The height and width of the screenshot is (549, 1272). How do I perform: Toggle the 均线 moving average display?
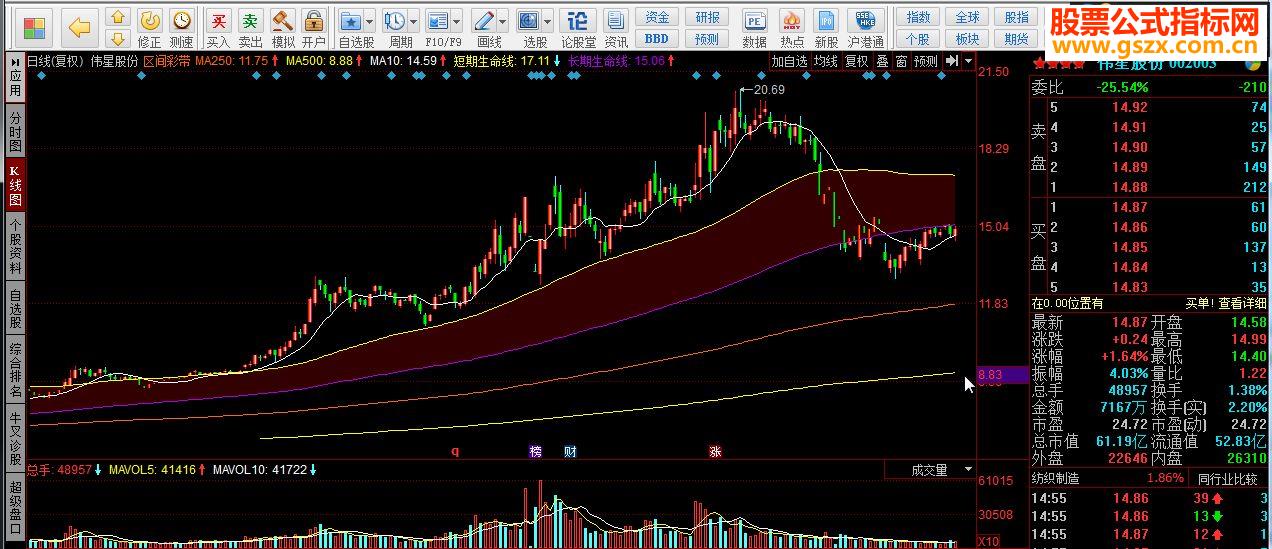pyautogui.click(x=825, y=61)
